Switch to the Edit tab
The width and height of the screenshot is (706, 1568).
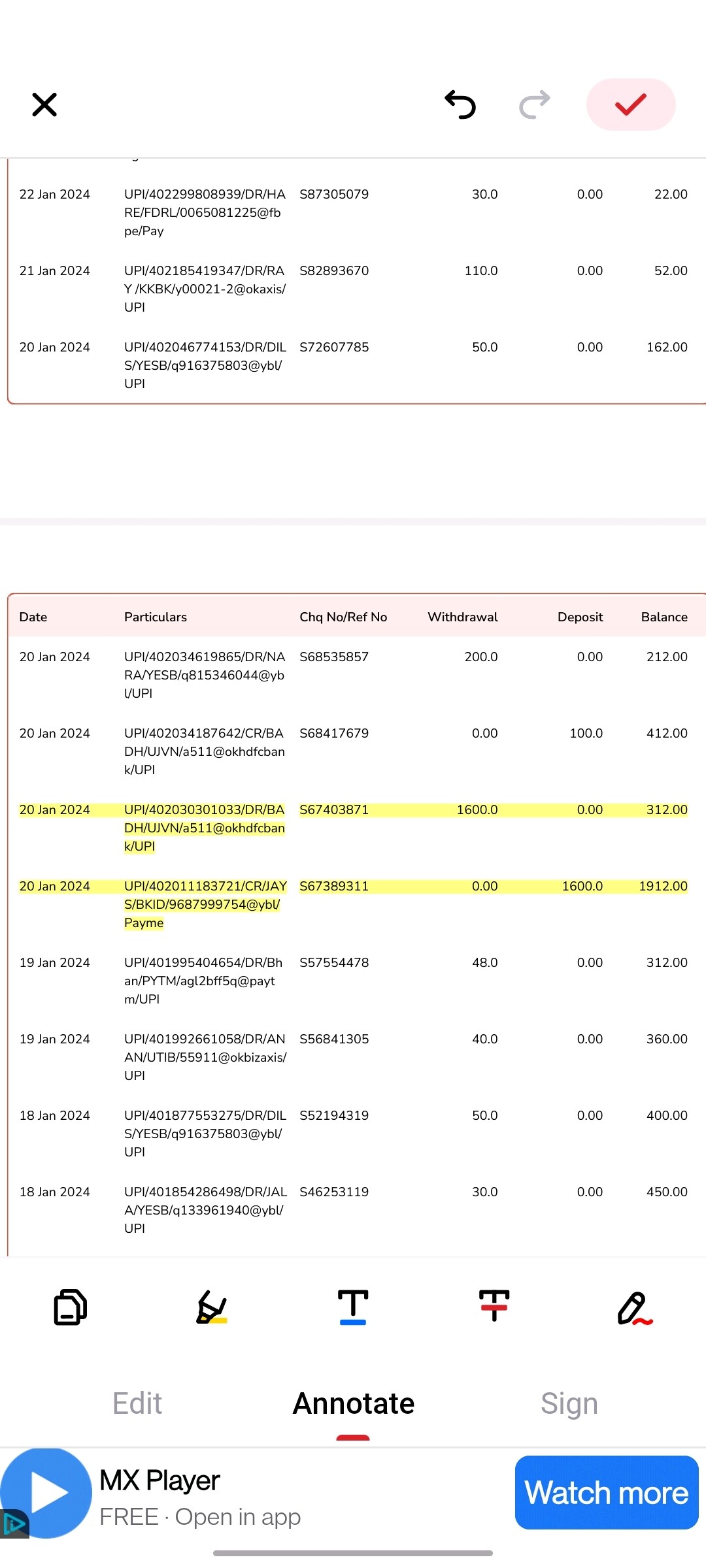pyautogui.click(x=137, y=1403)
